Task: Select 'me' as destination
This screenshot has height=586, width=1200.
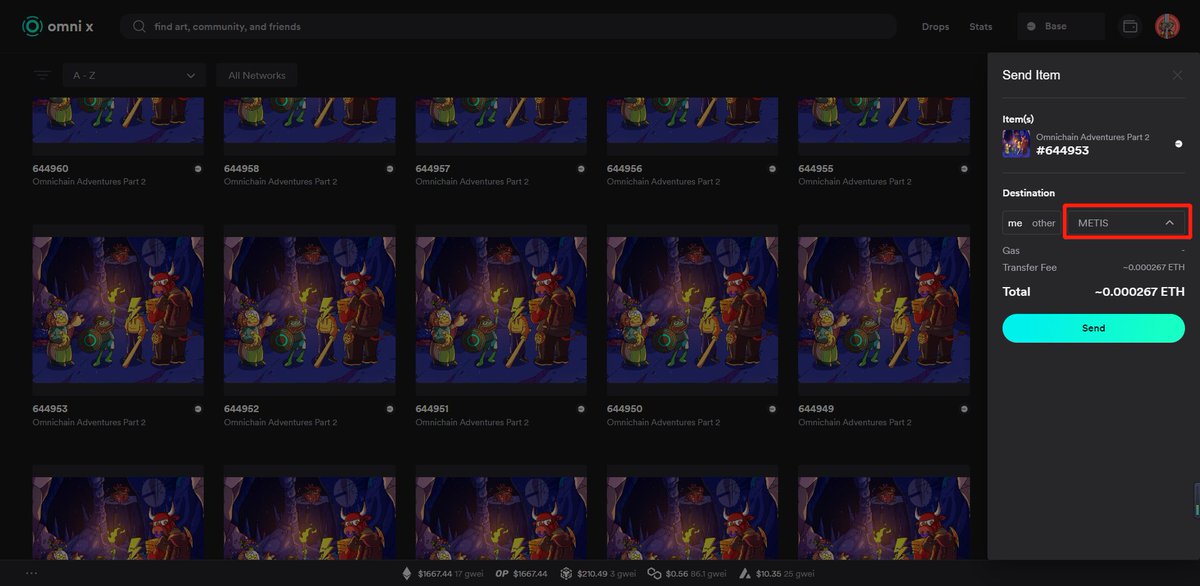Action: click(x=1015, y=223)
